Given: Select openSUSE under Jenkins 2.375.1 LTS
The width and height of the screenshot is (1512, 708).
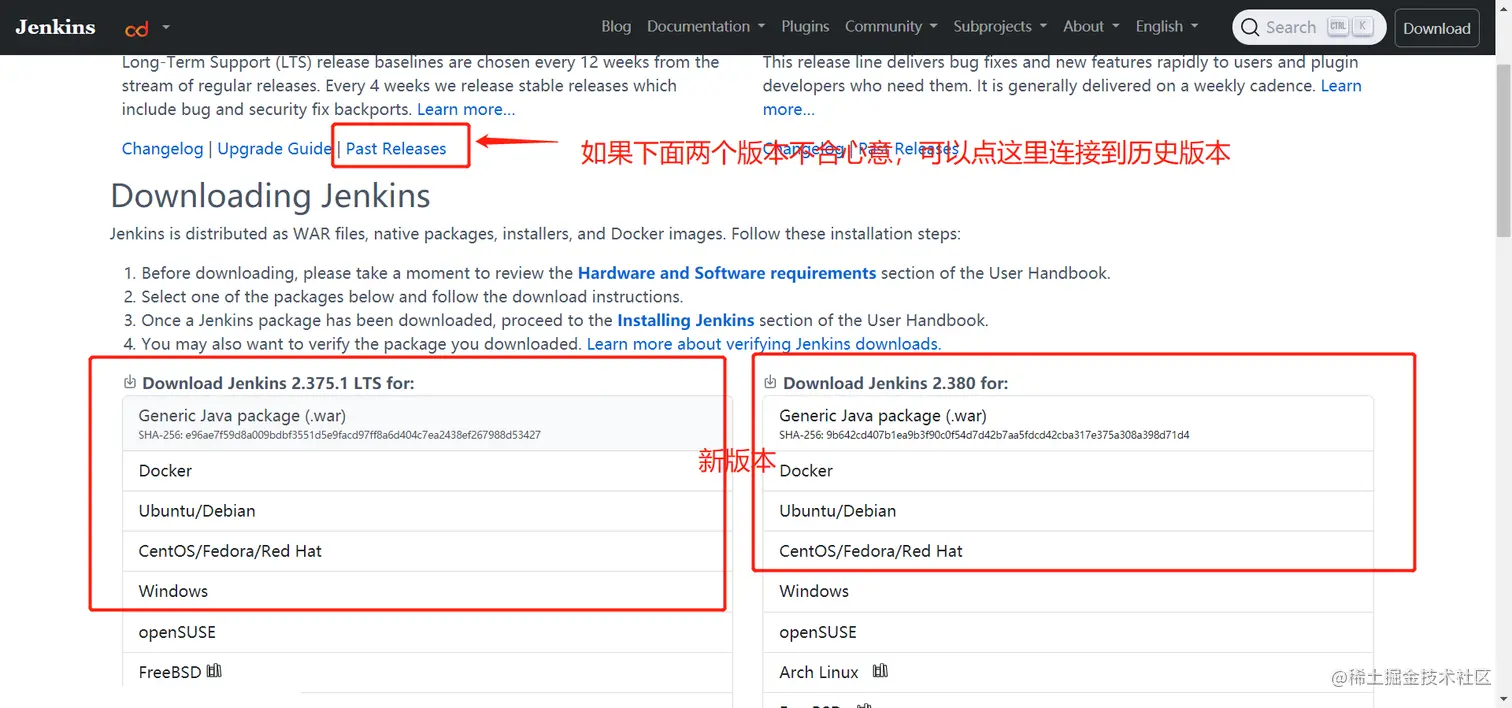Looking at the screenshot, I should [427, 632].
